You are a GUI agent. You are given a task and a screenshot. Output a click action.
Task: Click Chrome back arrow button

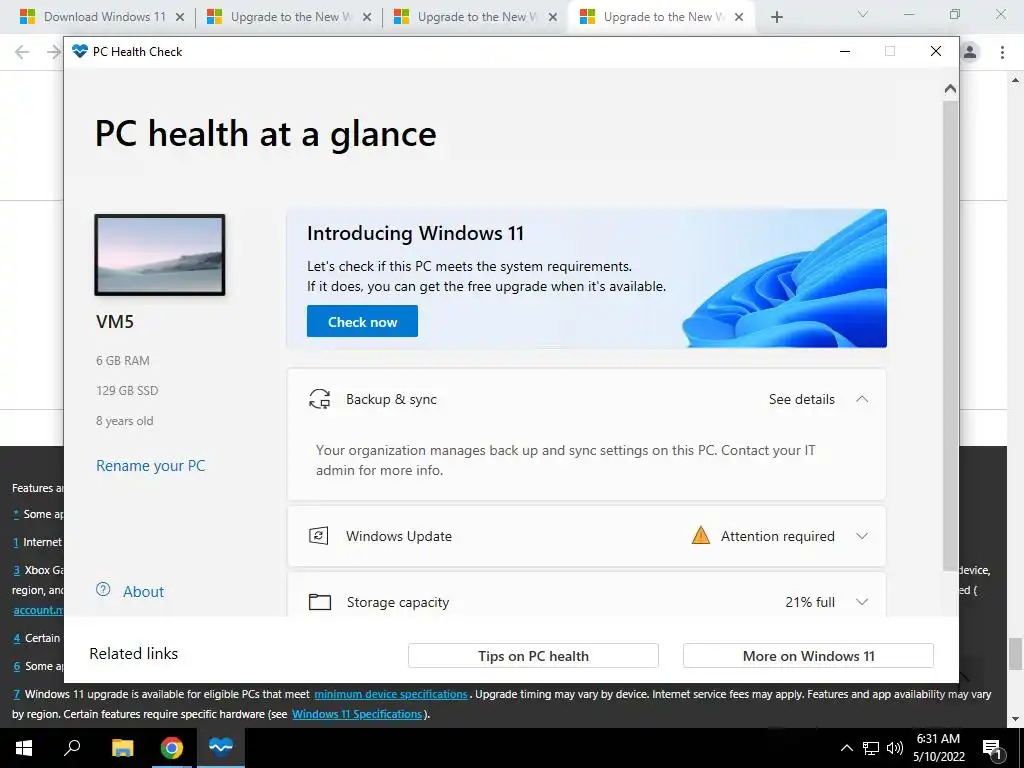point(22,52)
